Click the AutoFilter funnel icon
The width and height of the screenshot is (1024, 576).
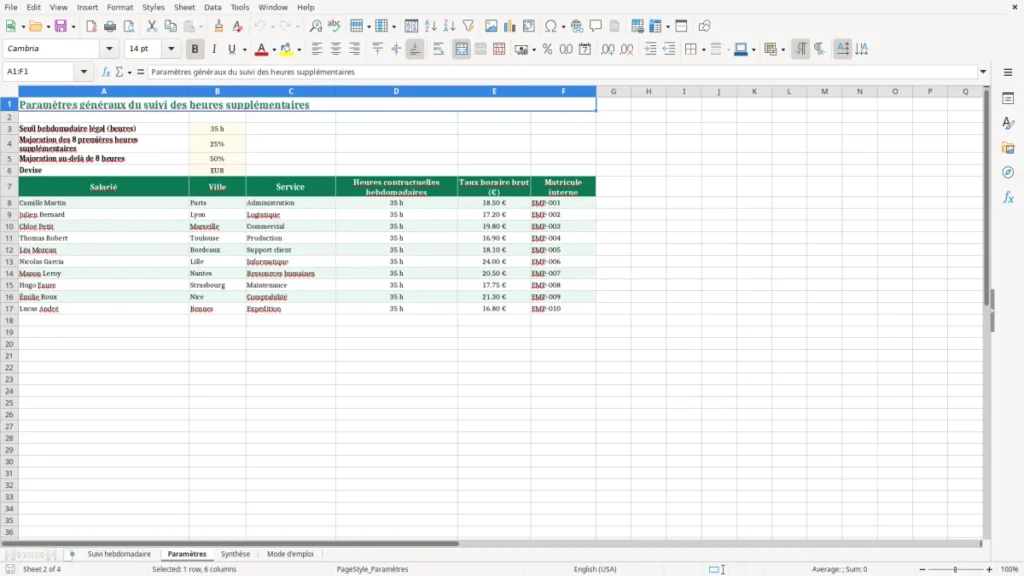click(468, 26)
